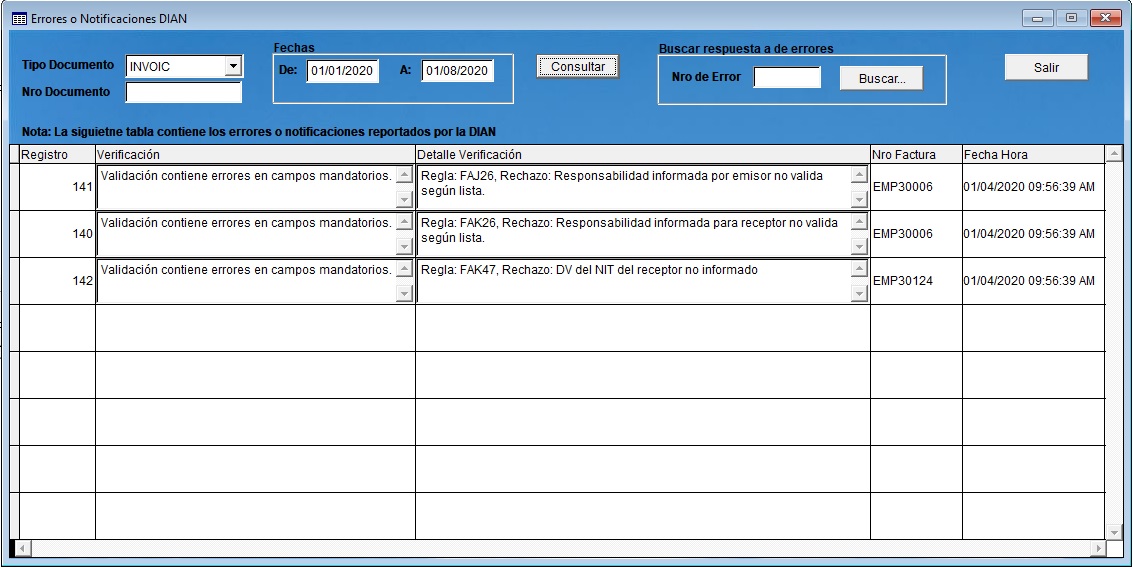Click up arrow of FAJ26 detail box
This screenshot has width=1133, height=569.
(859, 175)
